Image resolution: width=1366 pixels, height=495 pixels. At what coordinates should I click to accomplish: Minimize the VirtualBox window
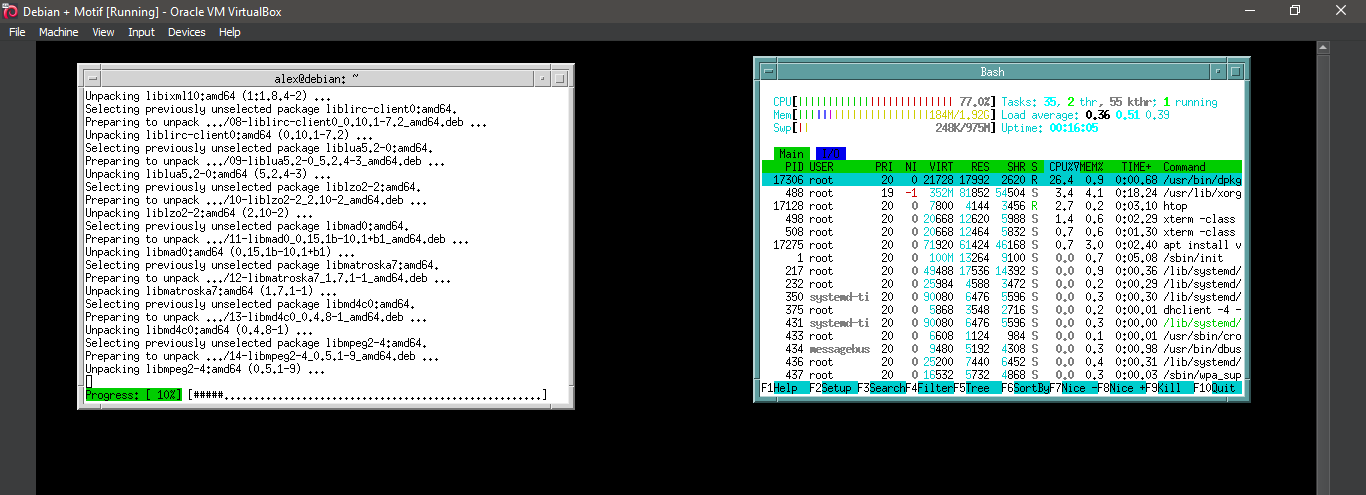point(1249,10)
